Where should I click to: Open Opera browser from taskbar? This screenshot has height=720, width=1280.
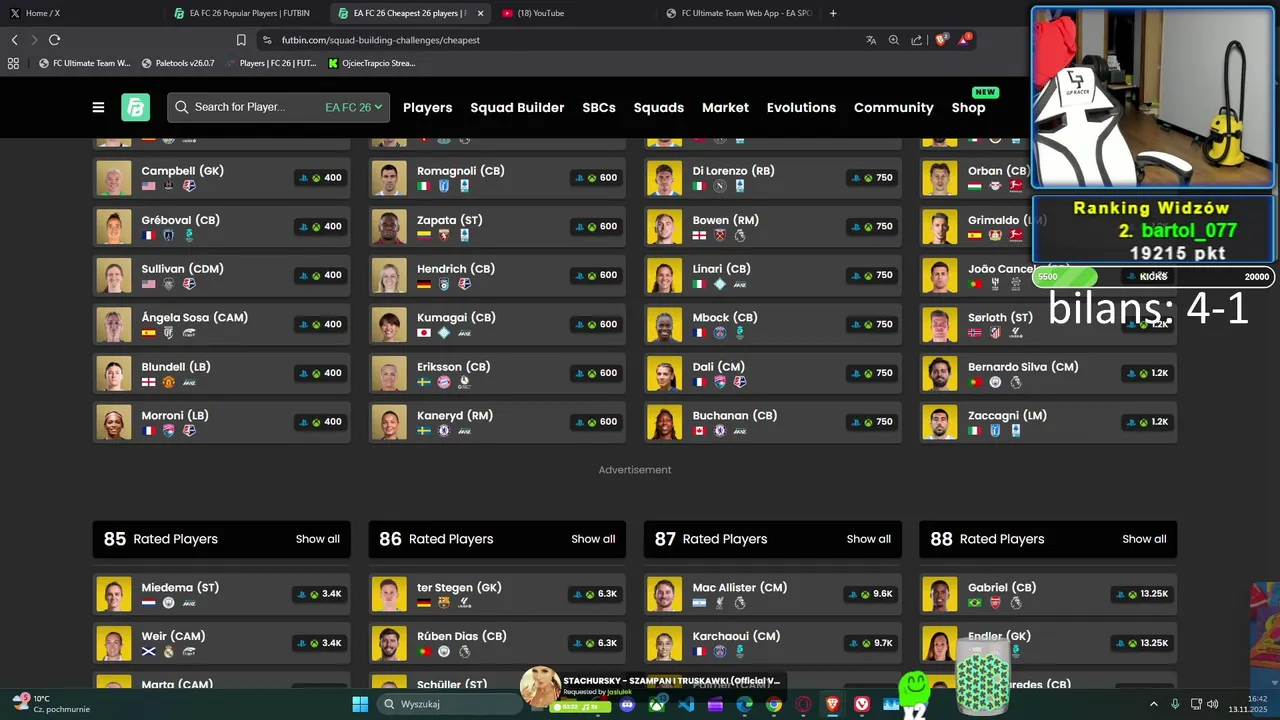[803, 705]
